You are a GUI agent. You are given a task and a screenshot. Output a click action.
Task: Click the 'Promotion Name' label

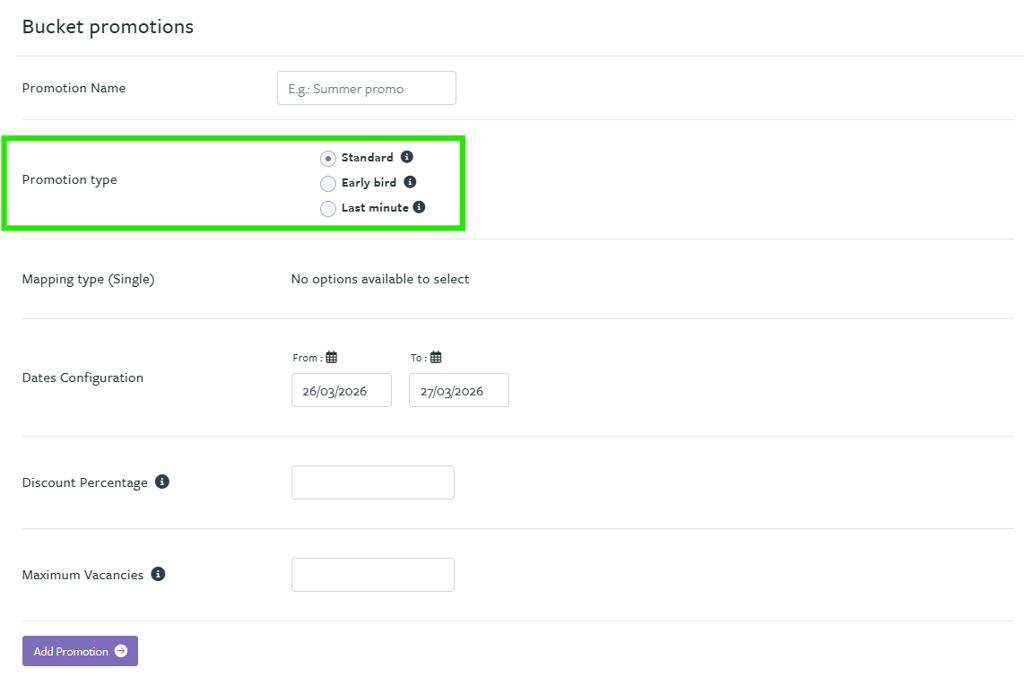pos(74,88)
